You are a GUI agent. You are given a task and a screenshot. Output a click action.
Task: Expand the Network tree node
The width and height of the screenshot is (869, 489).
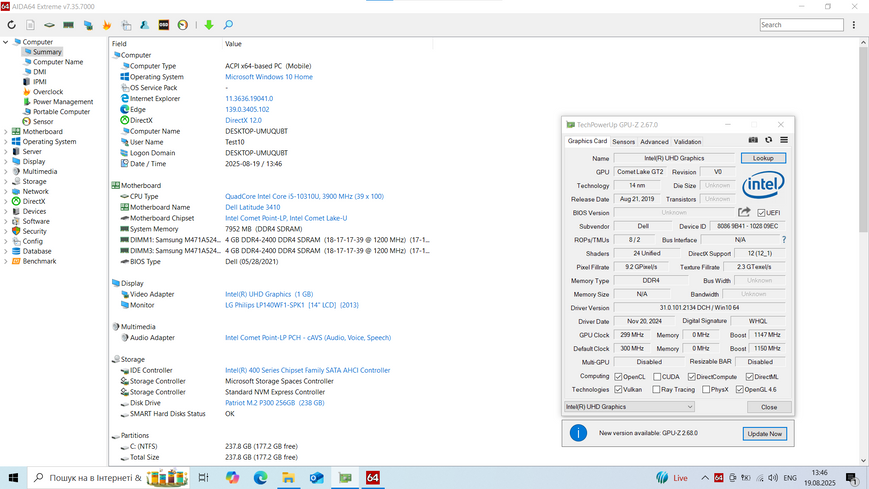click(6, 191)
